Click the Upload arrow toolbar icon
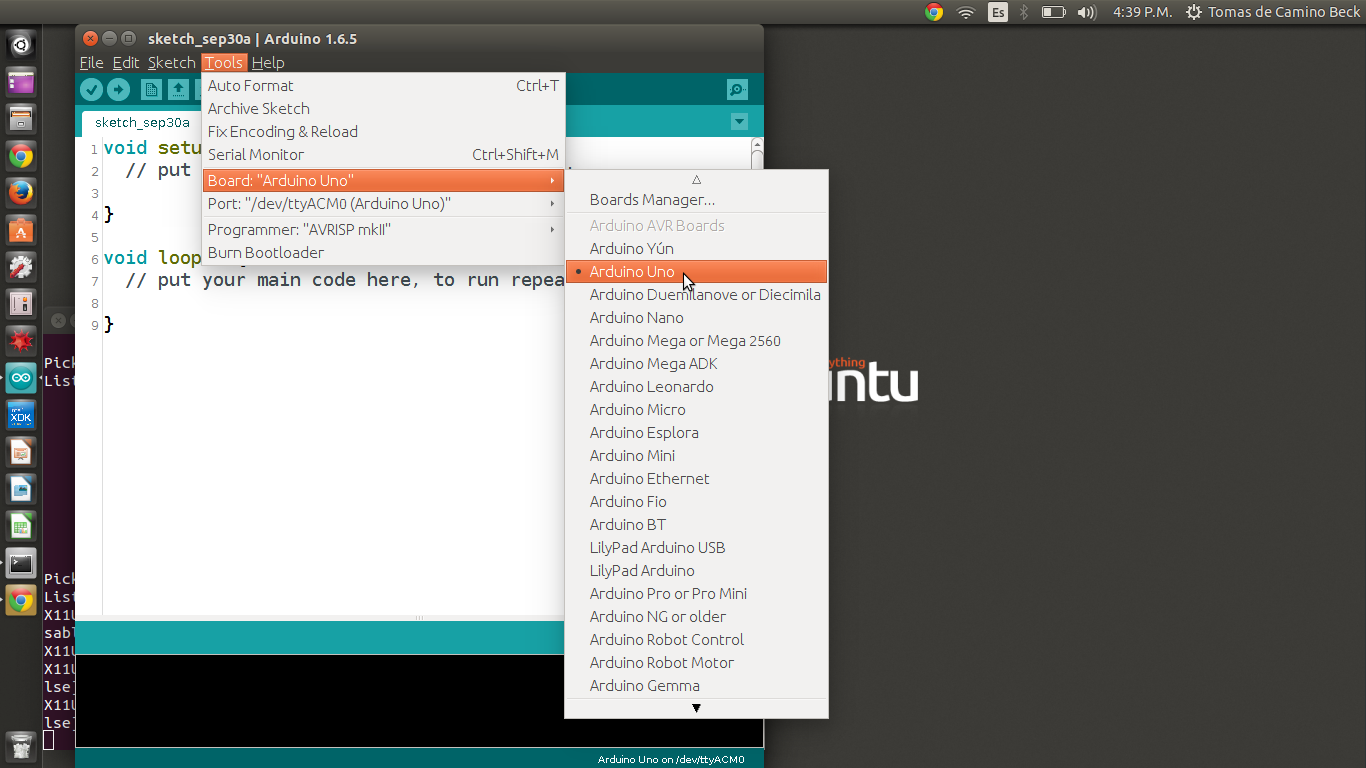 (118, 90)
